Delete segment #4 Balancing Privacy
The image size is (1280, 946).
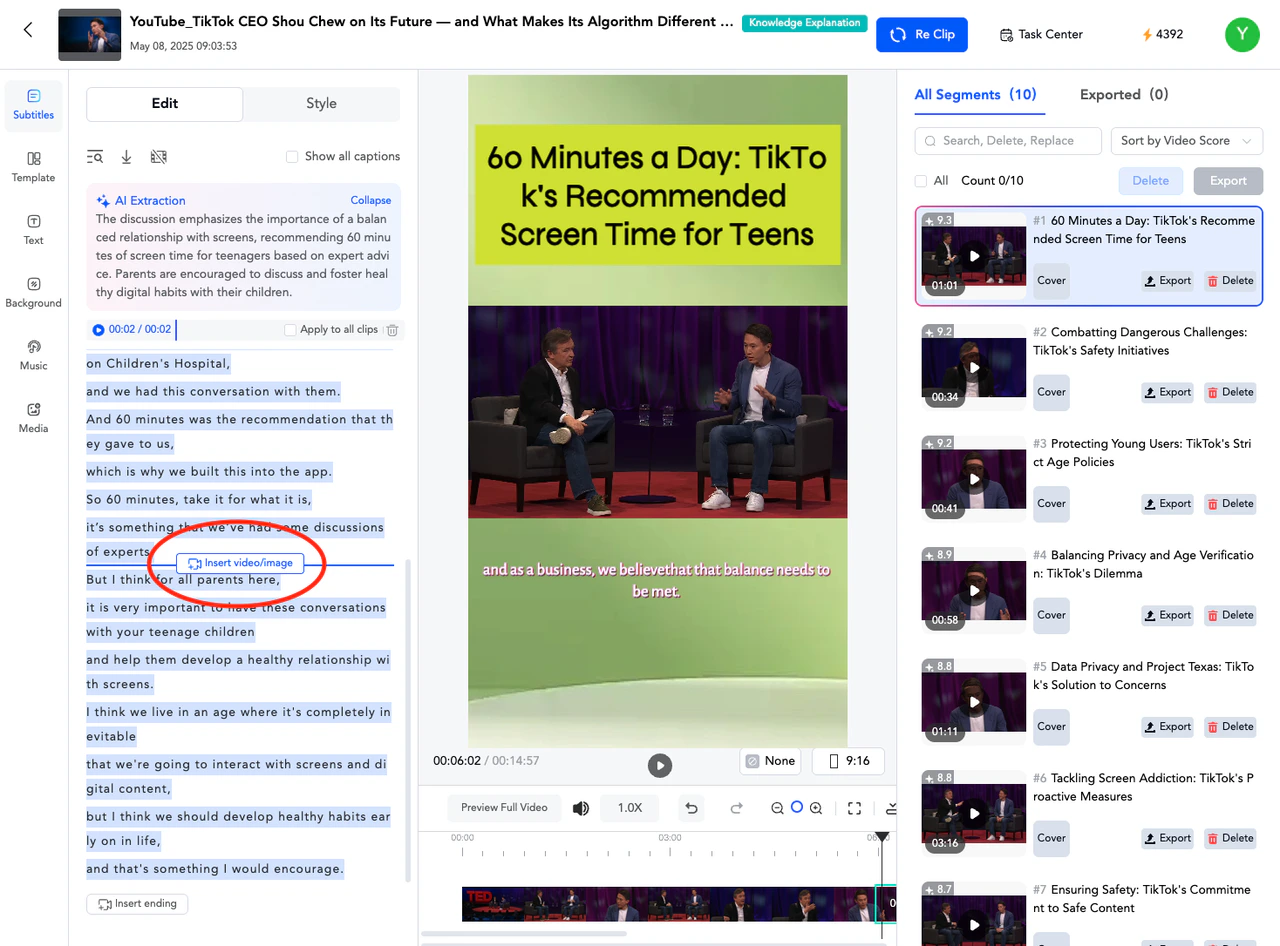coord(1230,615)
